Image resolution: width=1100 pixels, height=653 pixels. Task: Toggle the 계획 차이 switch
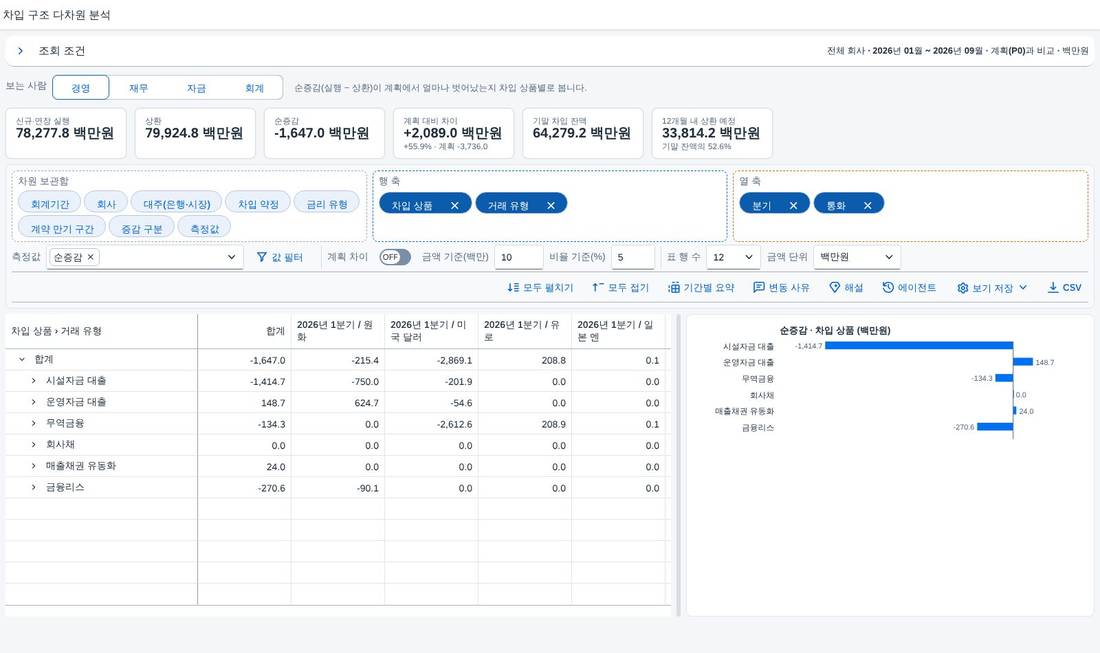point(394,257)
